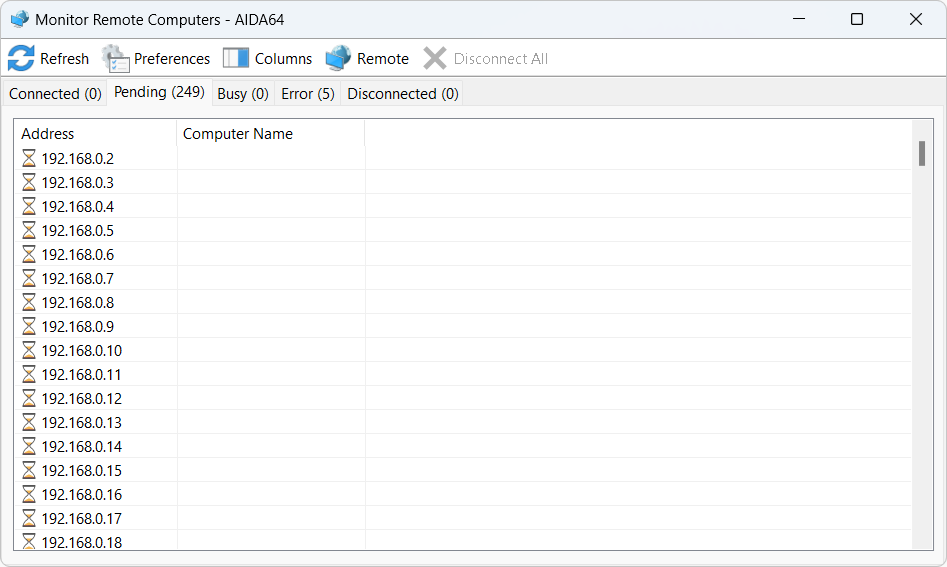Click the hourglass icon beside 192.168.0.2
Viewport: 947px width, 567px height.
point(29,158)
